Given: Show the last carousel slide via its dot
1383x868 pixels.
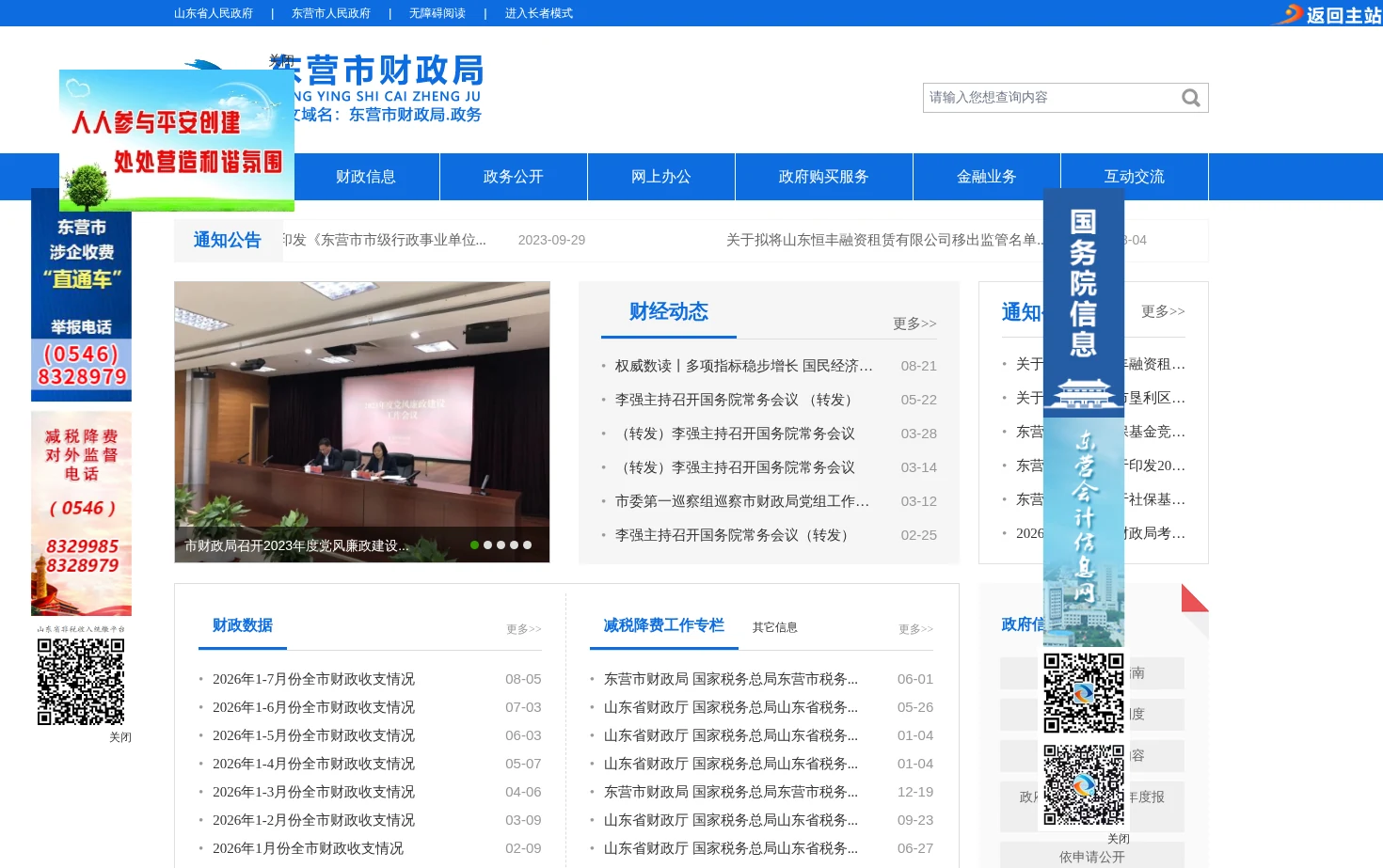Looking at the screenshot, I should coord(527,545).
